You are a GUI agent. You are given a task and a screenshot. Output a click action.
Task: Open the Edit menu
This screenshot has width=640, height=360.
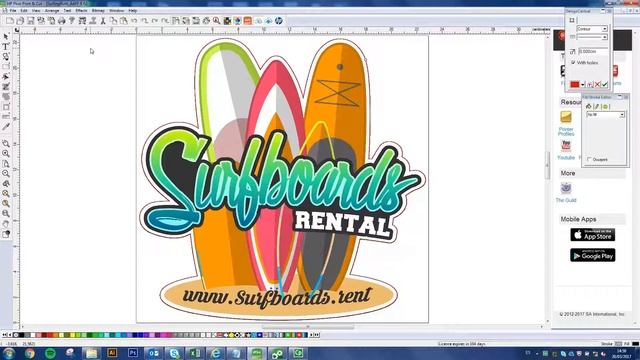[x=24, y=10]
